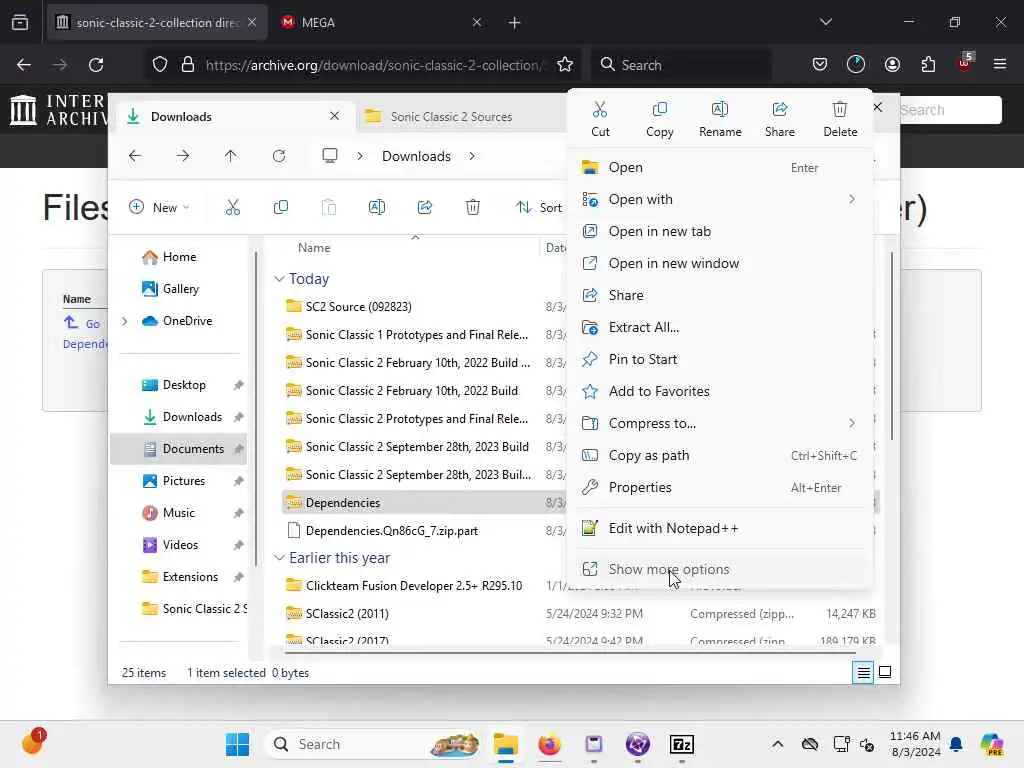This screenshot has width=1024, height=768.
Task: Choose Open in new tab
Action: [x=720, y=231]
